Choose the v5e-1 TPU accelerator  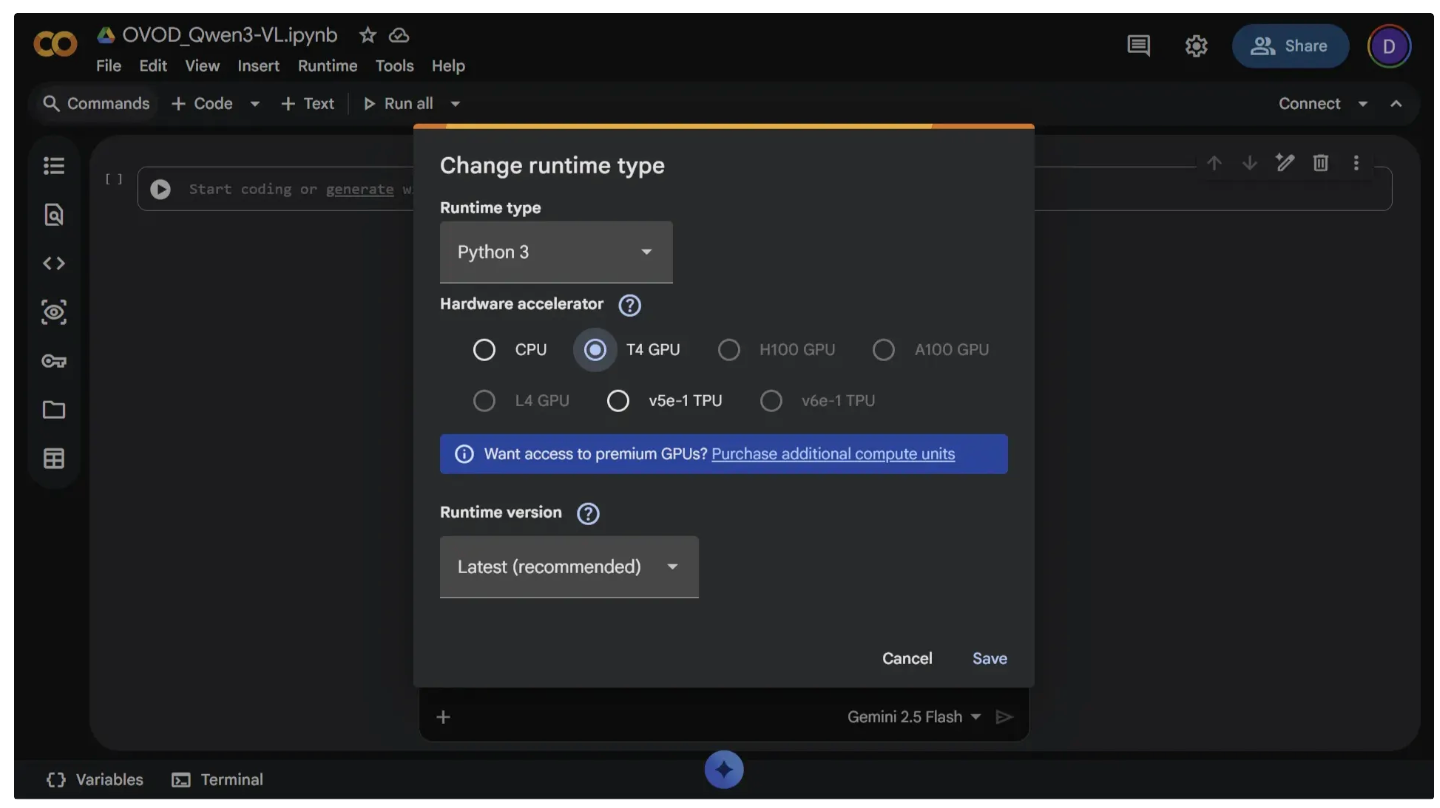click(x=618, y=401)
